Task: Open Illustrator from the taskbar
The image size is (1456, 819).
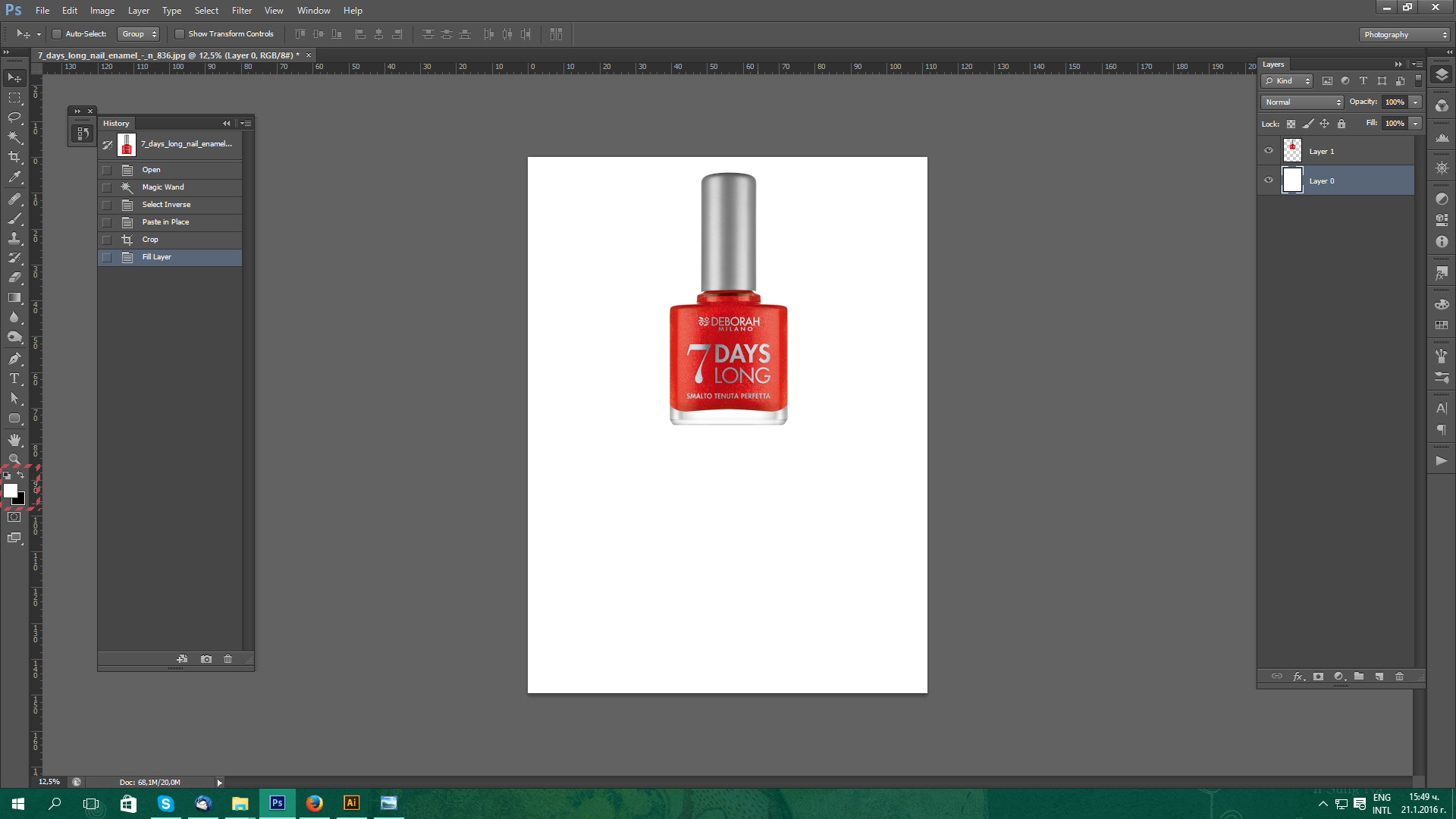Action: pyautogui.click(x=351, y=803)
